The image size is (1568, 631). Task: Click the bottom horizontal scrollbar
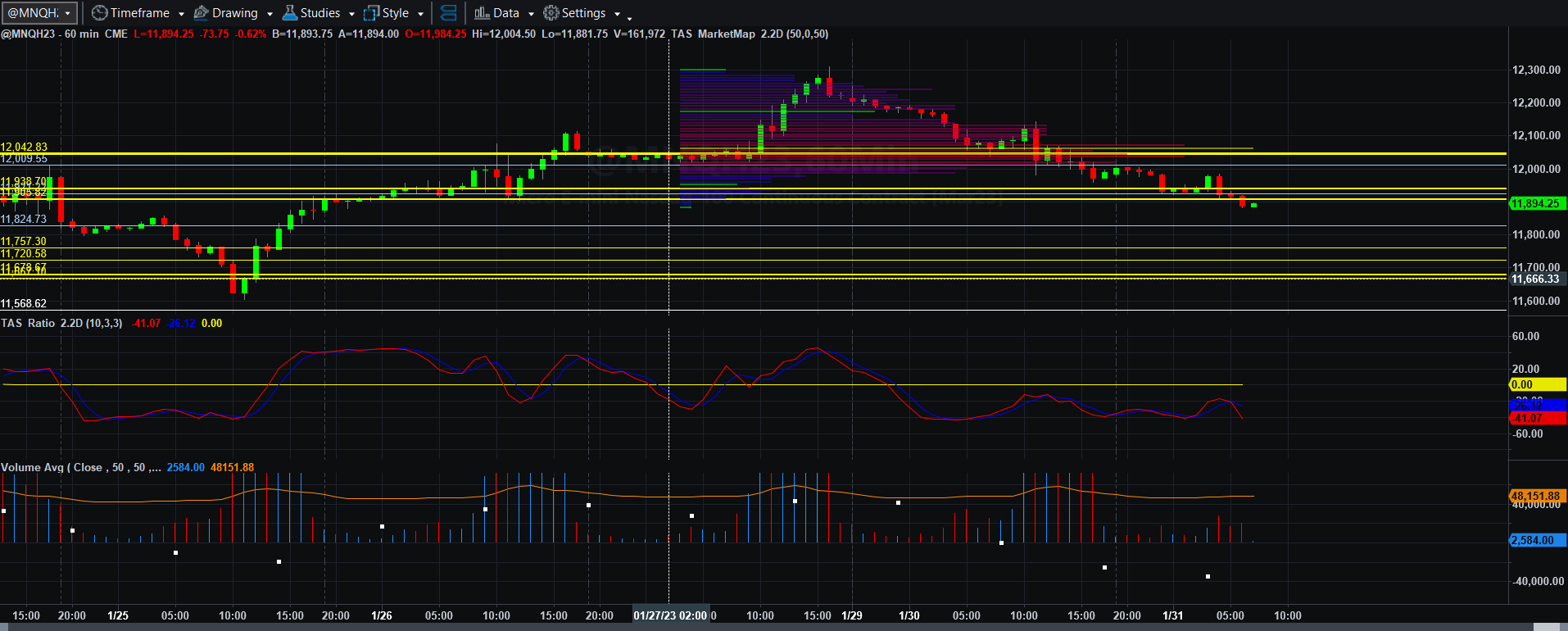coord(784,627)
